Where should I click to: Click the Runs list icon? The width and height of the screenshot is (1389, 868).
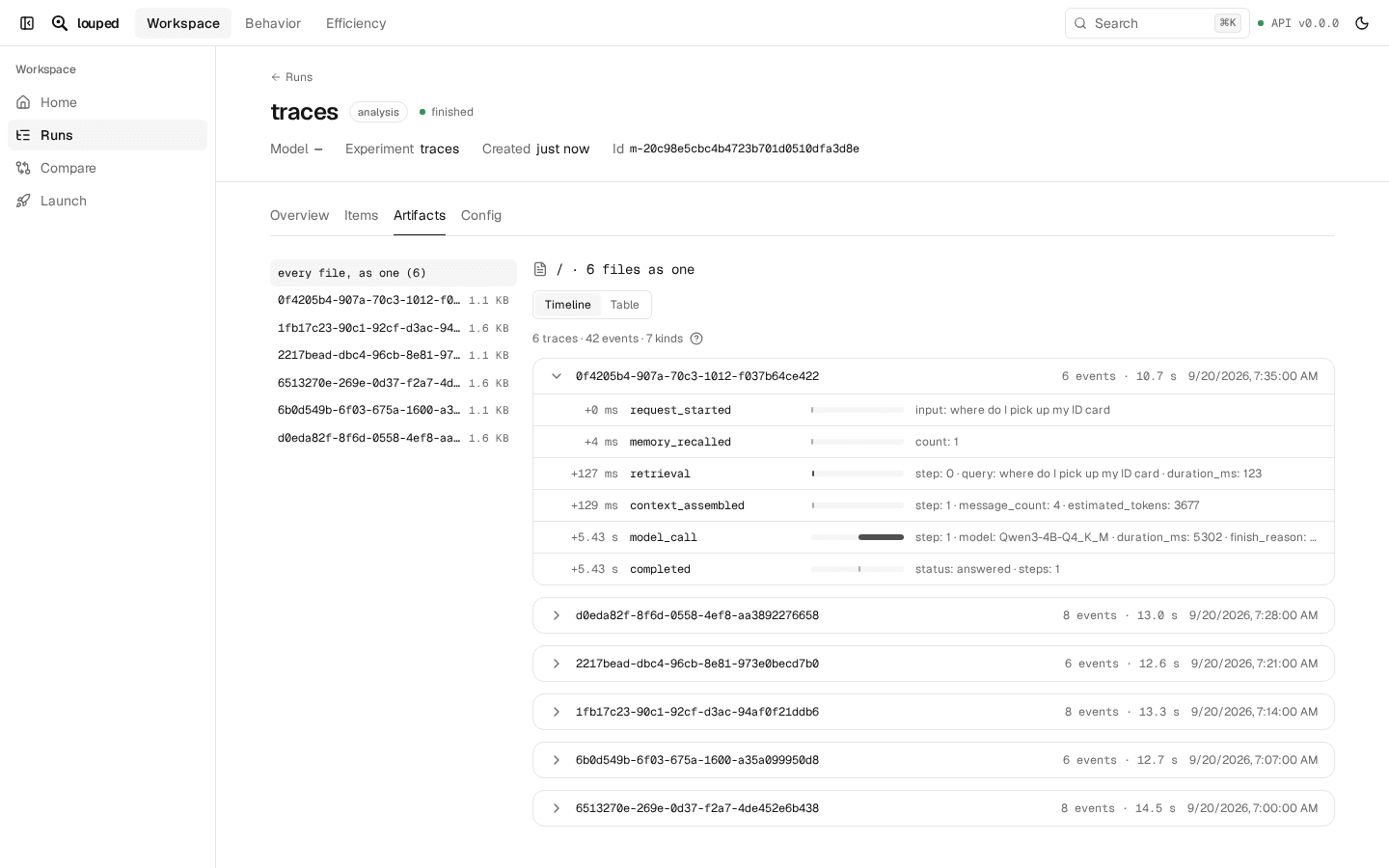(23, 135)
